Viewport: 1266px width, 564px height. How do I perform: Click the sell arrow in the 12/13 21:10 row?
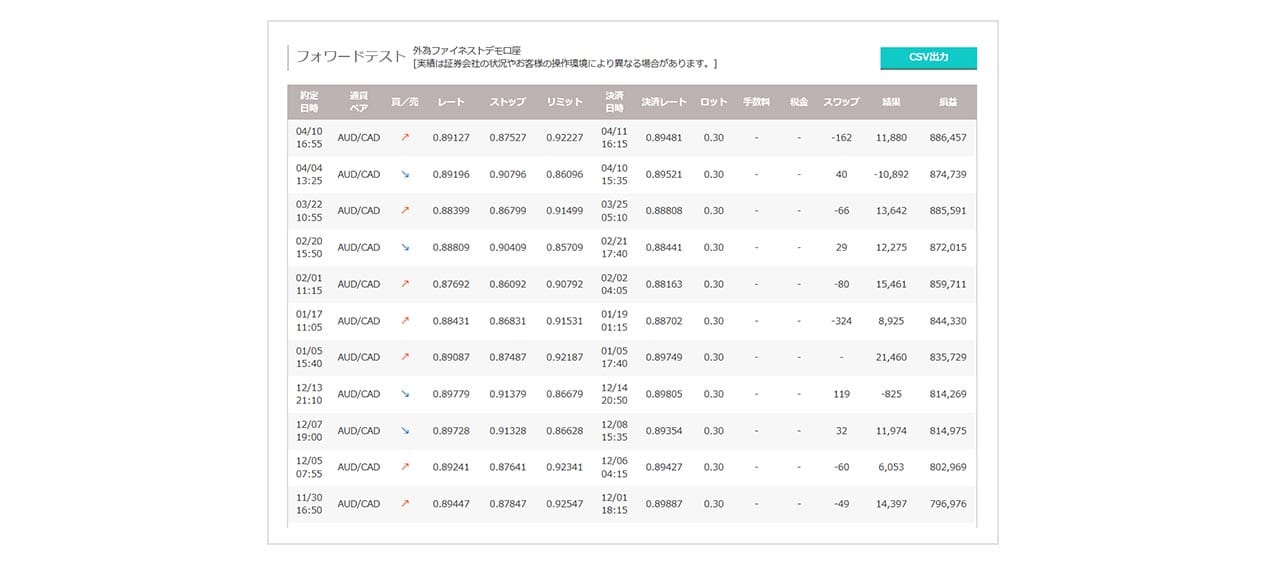pos(405,394)
